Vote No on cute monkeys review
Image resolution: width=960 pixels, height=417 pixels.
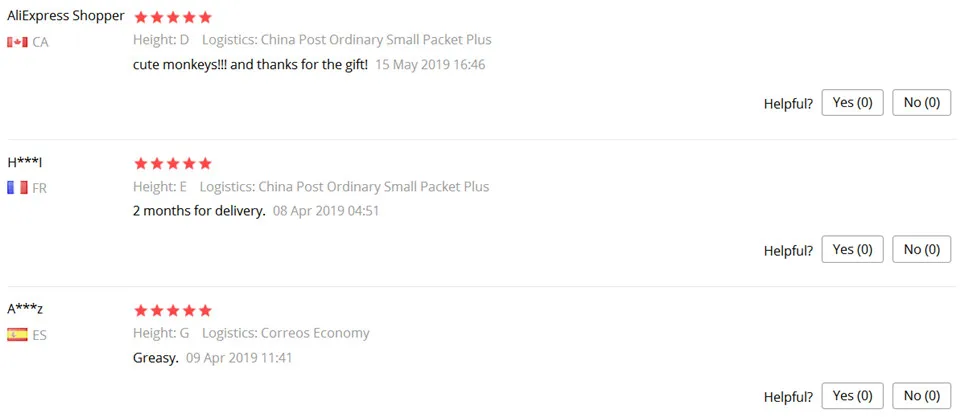[x=921, y=103]
